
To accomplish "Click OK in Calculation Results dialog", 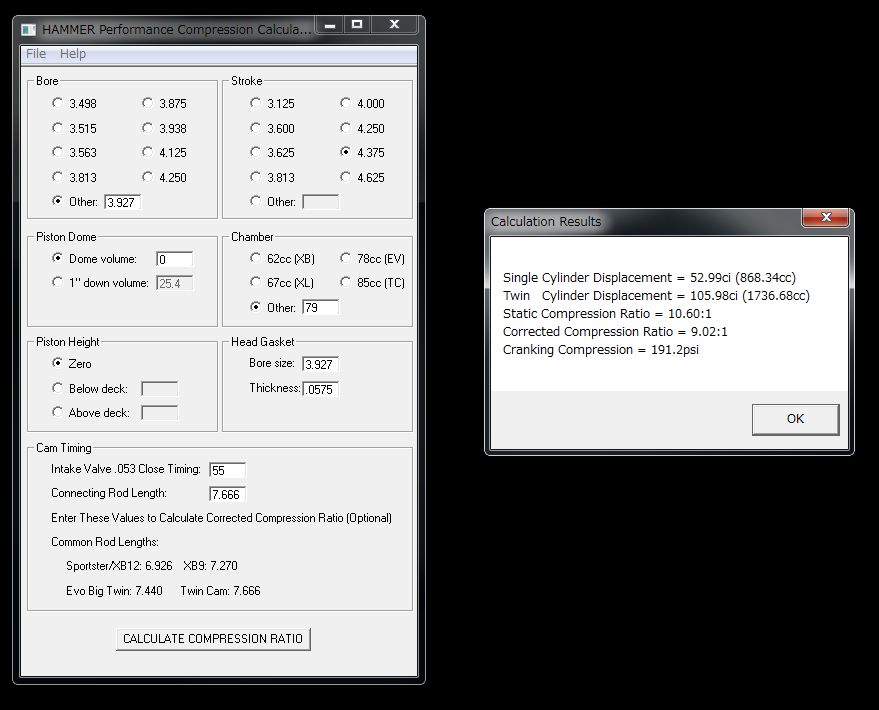I will point(795,419).
